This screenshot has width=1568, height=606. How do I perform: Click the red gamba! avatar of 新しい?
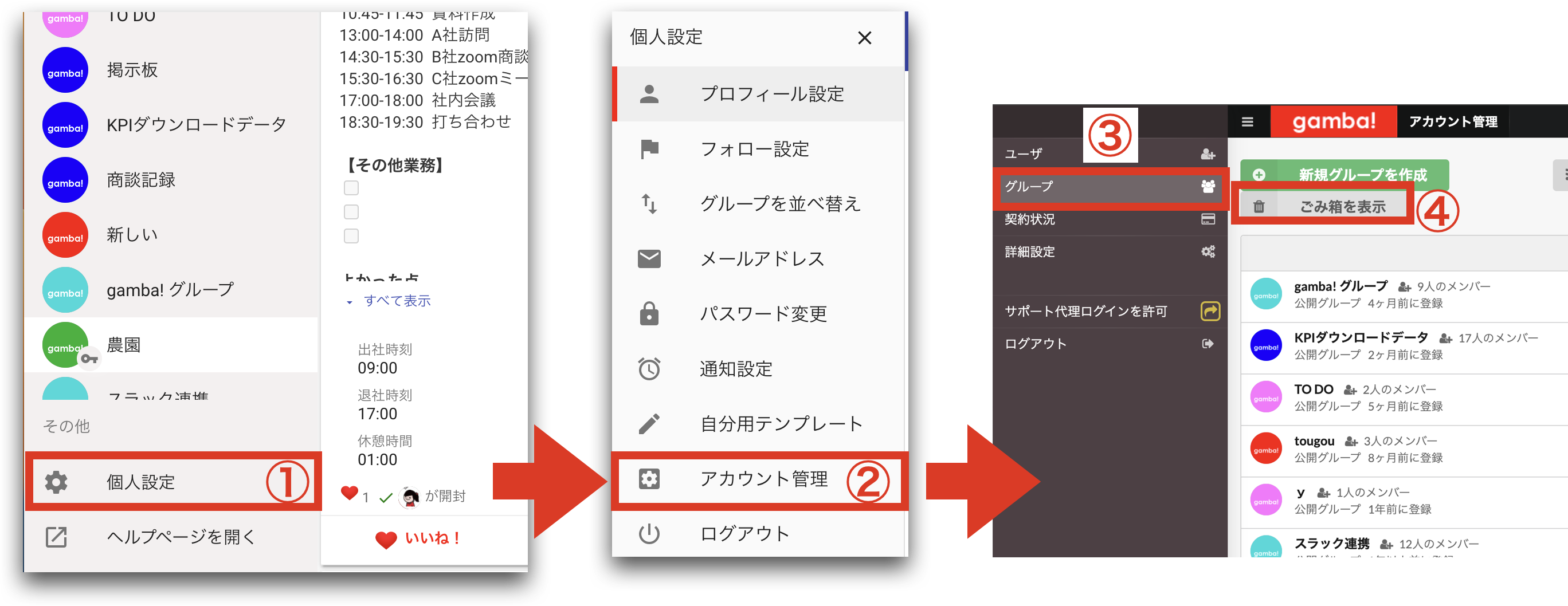coord(65,235)
